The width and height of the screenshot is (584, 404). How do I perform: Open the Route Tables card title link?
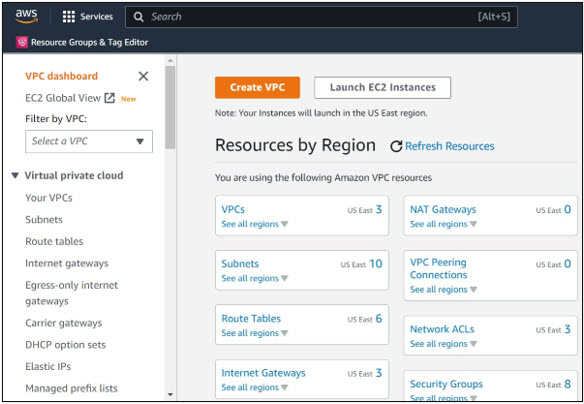pyautogui.click(x=251, y=319)
